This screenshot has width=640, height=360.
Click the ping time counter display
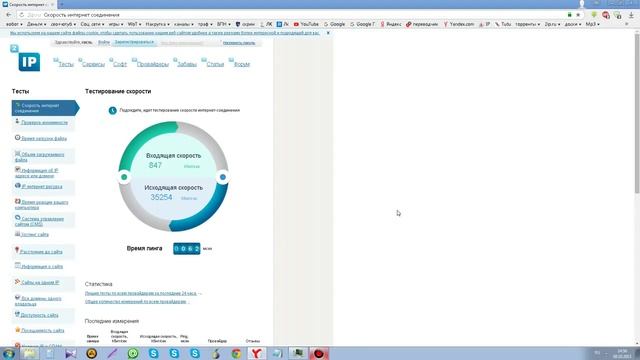pos(187,249)
